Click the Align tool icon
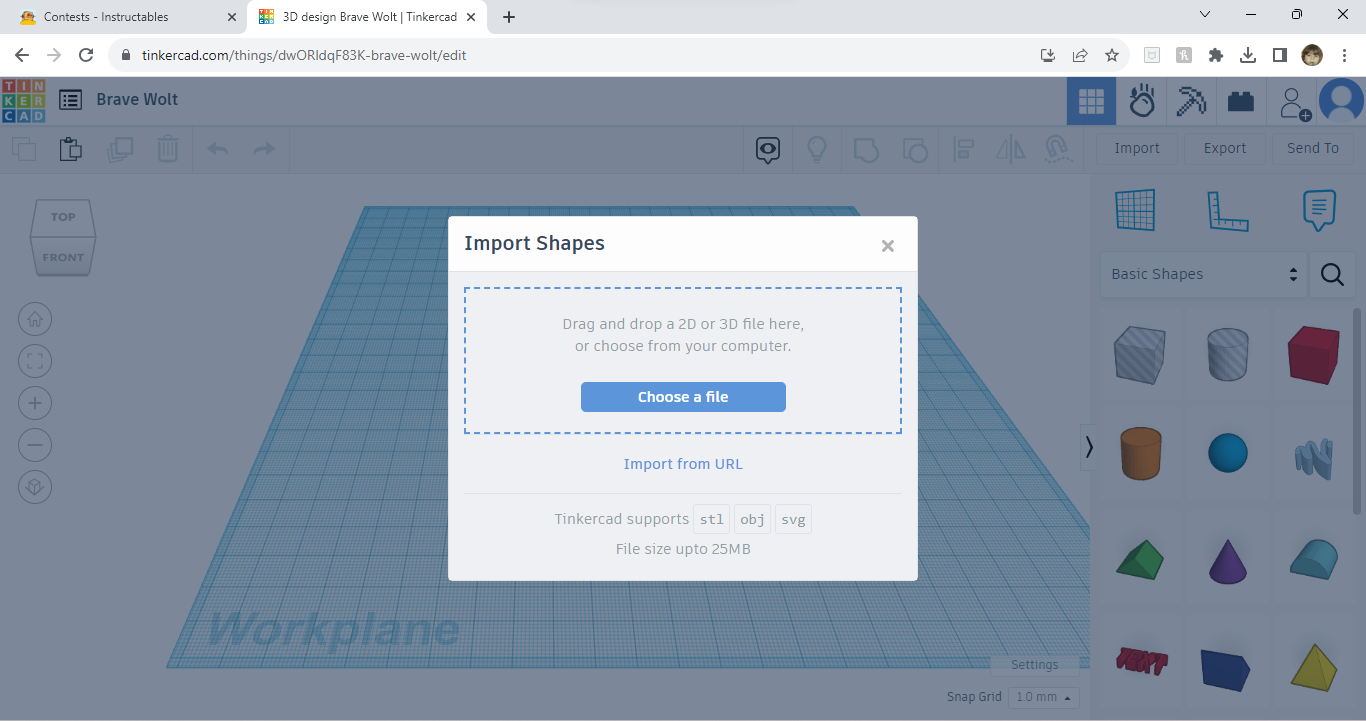1366x721 pixels. (x=963, y=150)
